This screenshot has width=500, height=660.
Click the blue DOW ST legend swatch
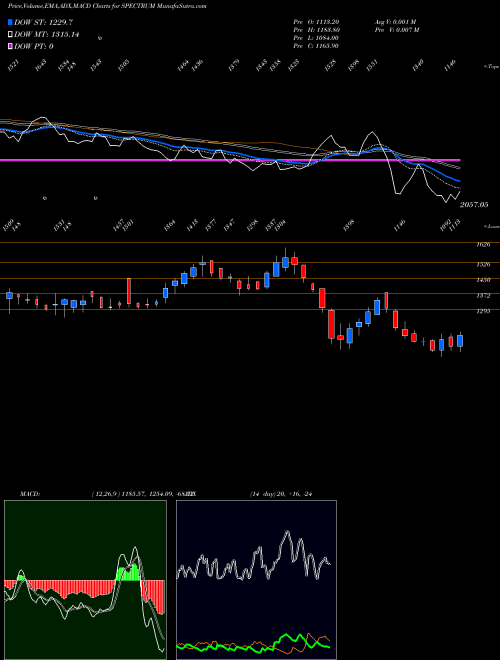click(x=11, y=22)
